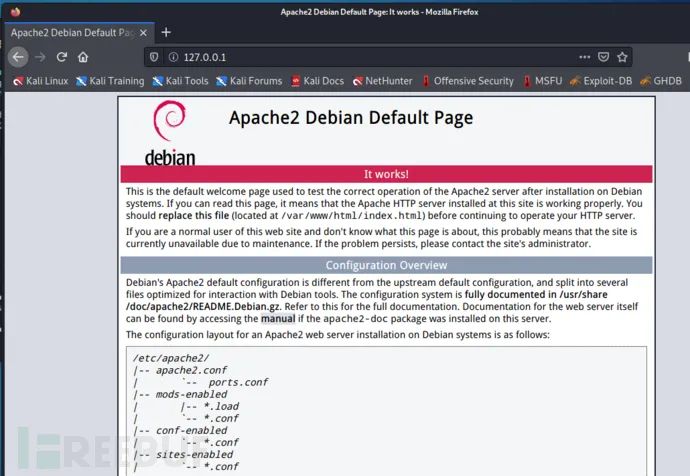Open the Kali Training bookmark

pos(110,81)
